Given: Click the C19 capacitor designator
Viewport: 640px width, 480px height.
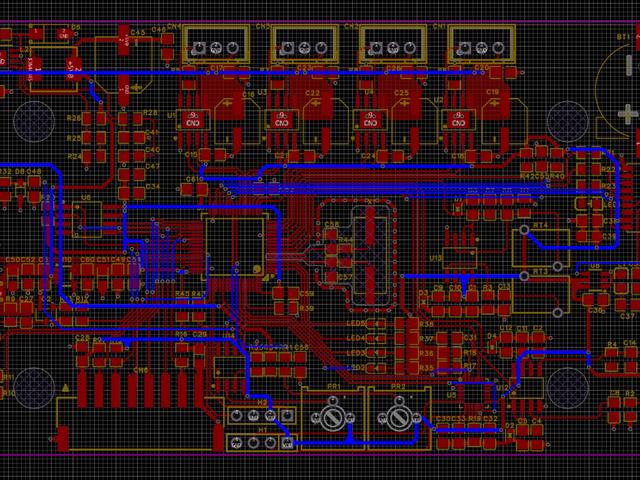Looking at the screenshot, I should (x=493, y=92).
